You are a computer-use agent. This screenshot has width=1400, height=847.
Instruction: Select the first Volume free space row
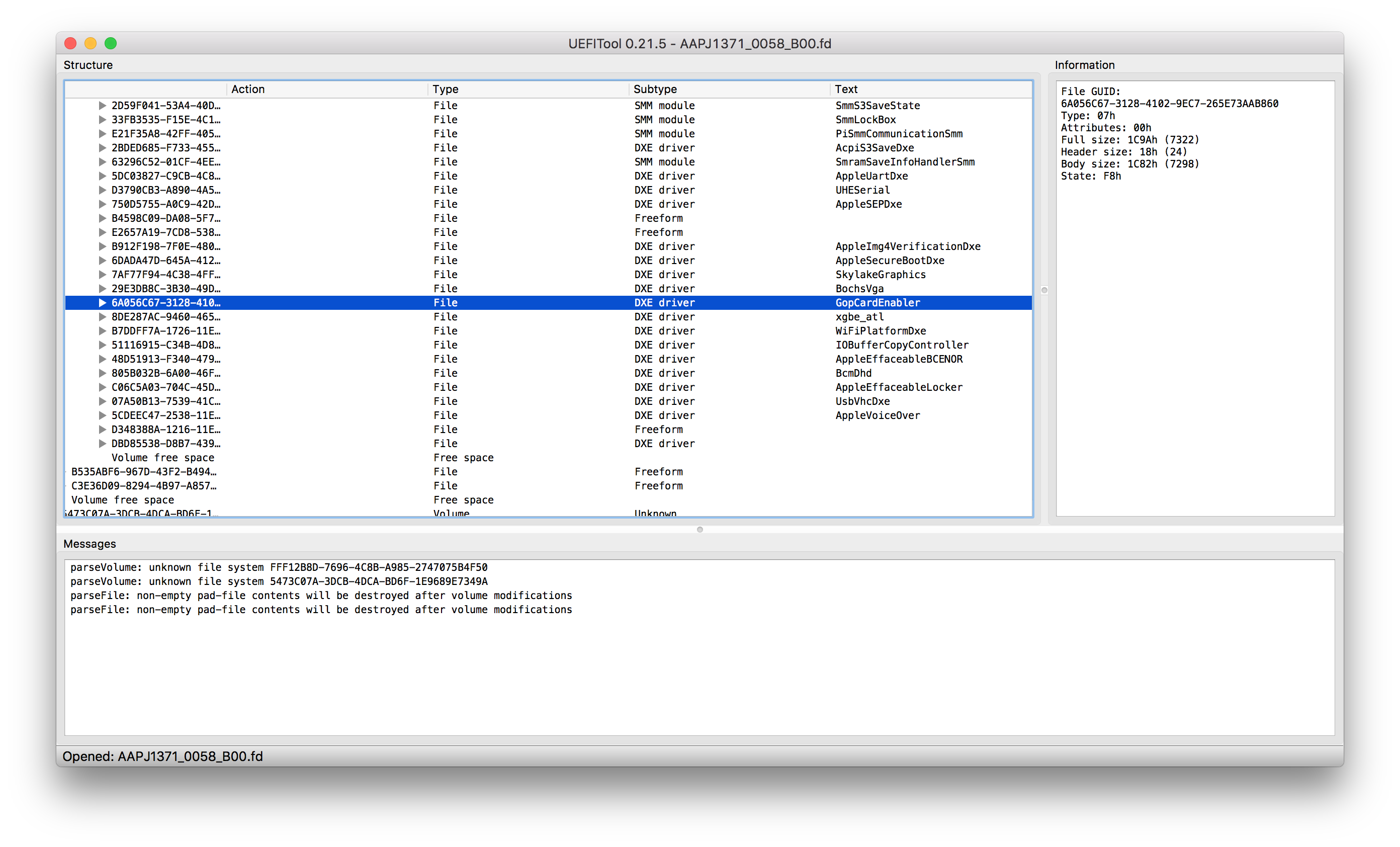163,458
